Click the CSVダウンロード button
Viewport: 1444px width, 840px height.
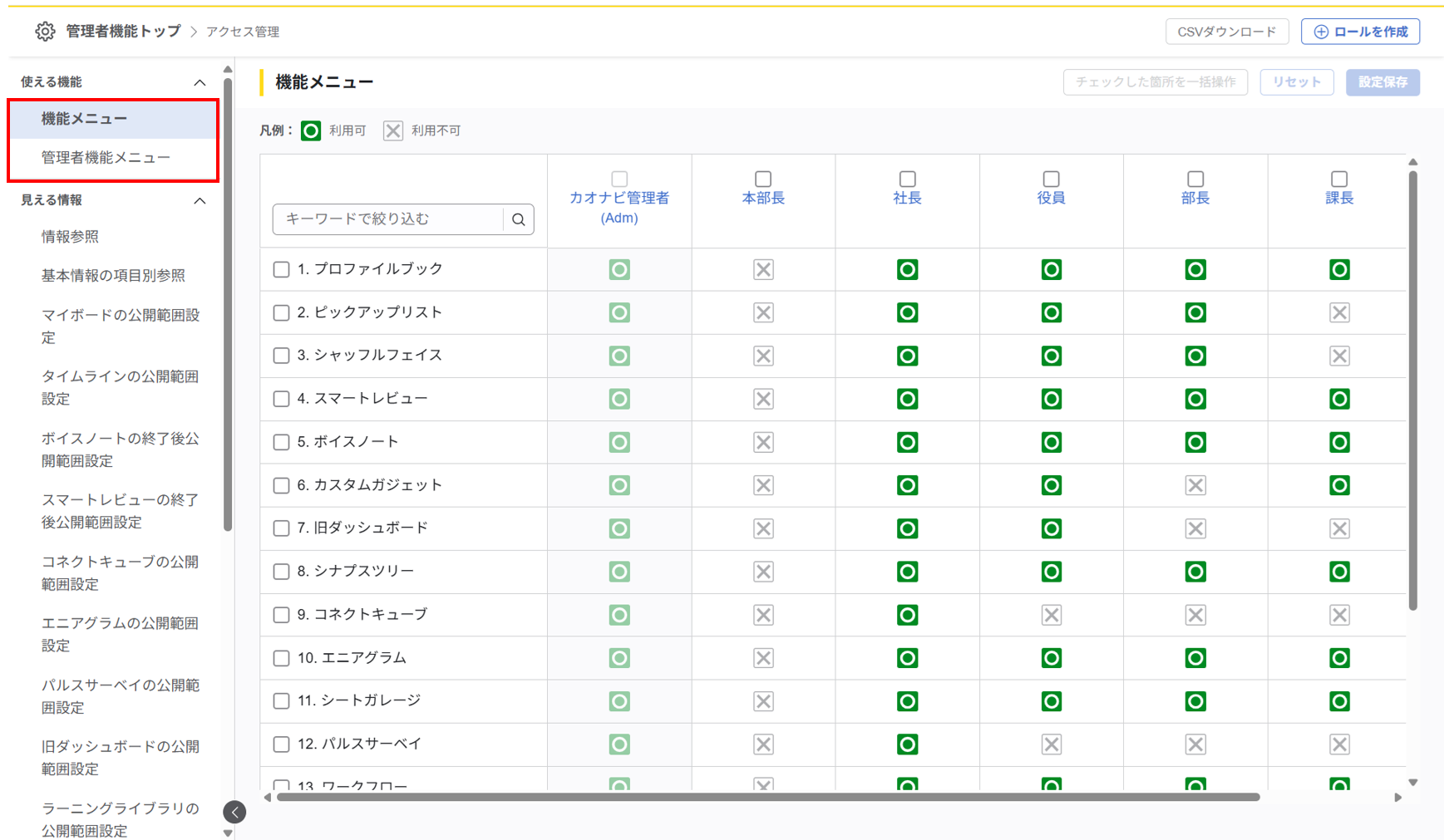[x=1226, y=32]
